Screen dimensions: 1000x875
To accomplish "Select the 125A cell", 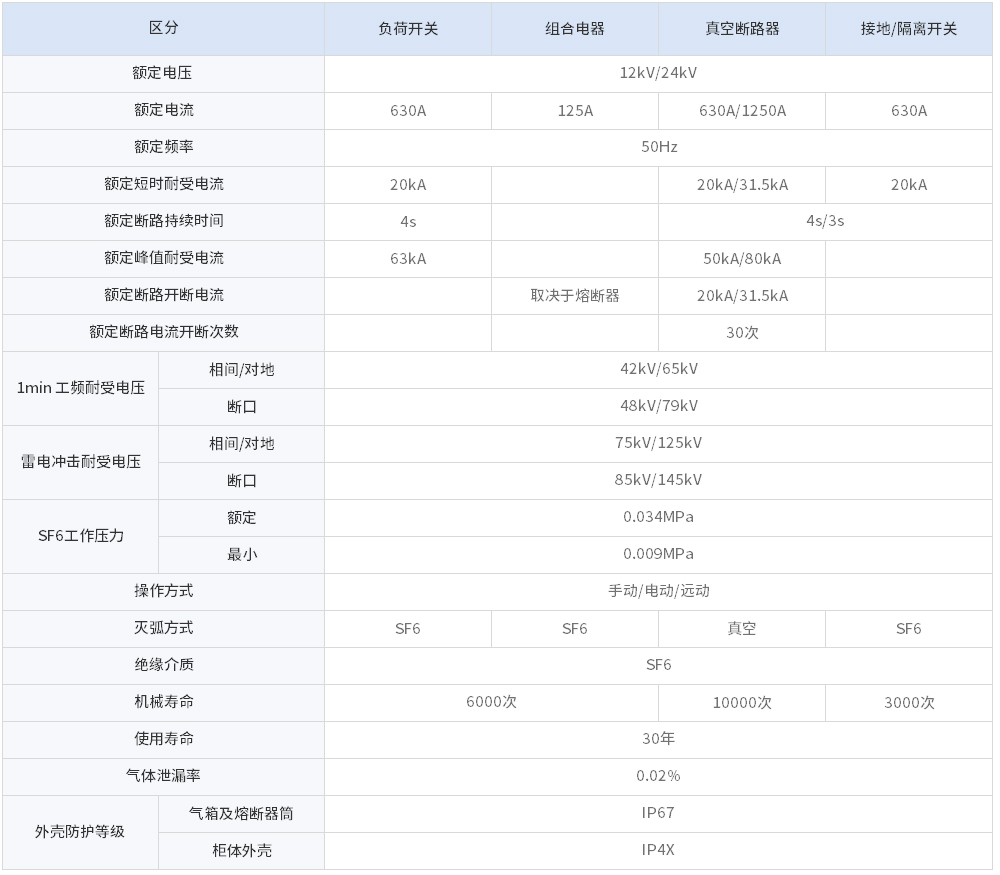I will [575, 111].
